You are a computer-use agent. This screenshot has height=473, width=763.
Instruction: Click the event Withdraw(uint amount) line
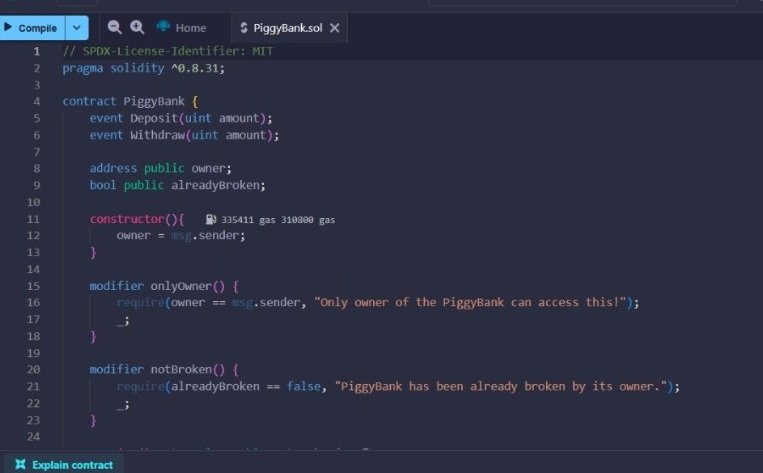pyautogui.click(x=184, y=135)
